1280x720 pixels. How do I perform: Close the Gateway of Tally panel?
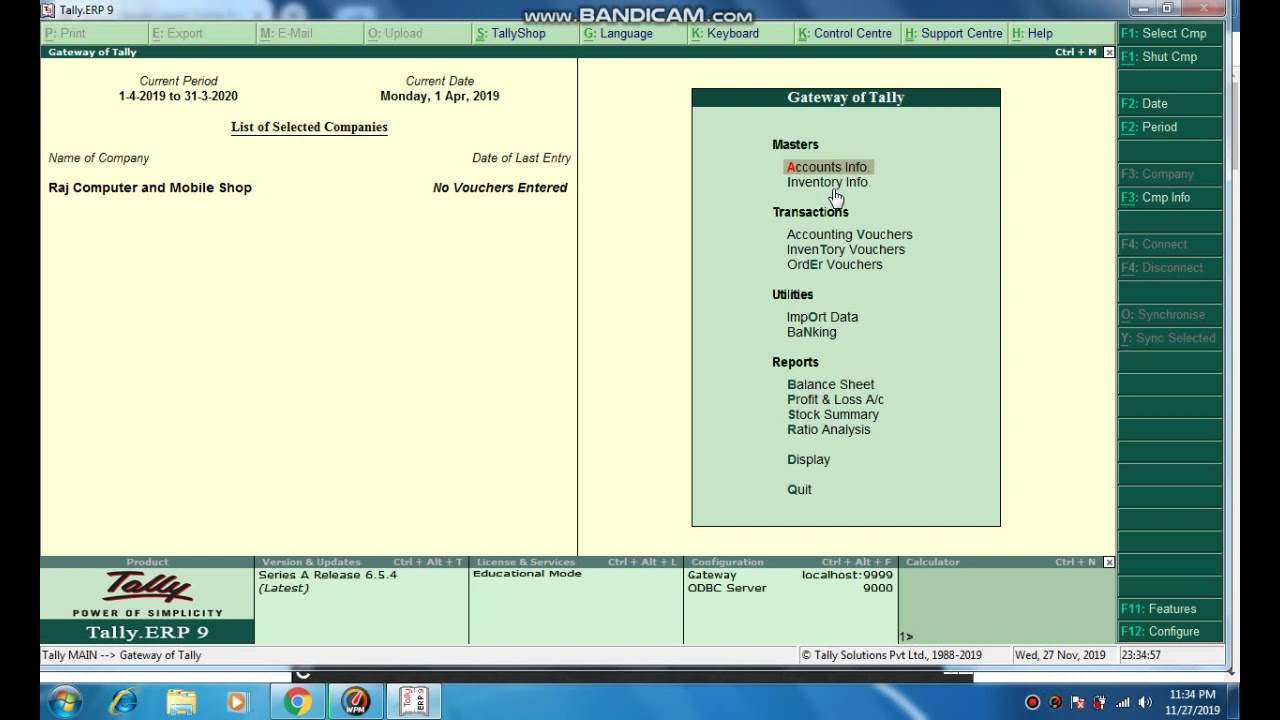coord(1109,52)
